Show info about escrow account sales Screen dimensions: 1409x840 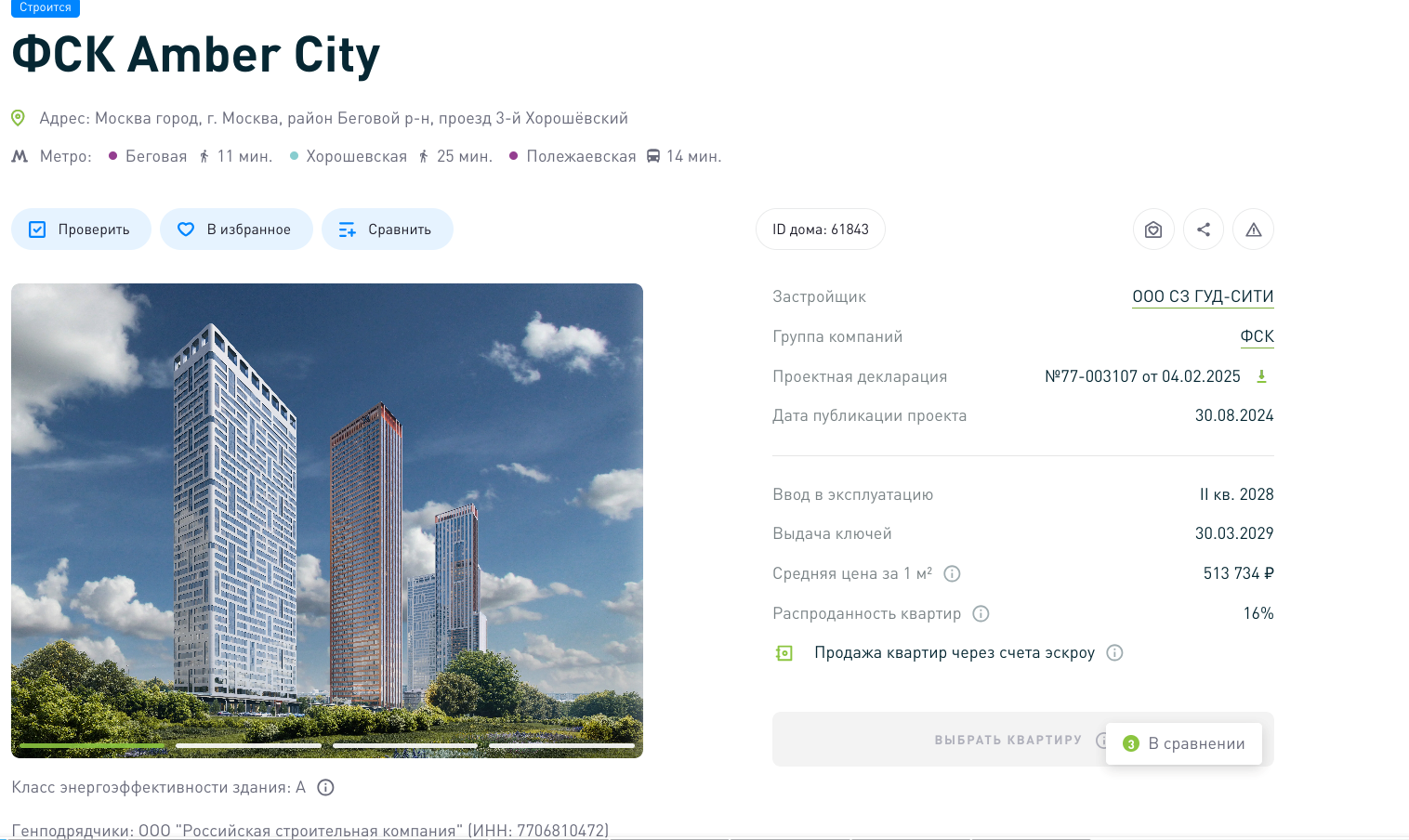[1114, 653]
